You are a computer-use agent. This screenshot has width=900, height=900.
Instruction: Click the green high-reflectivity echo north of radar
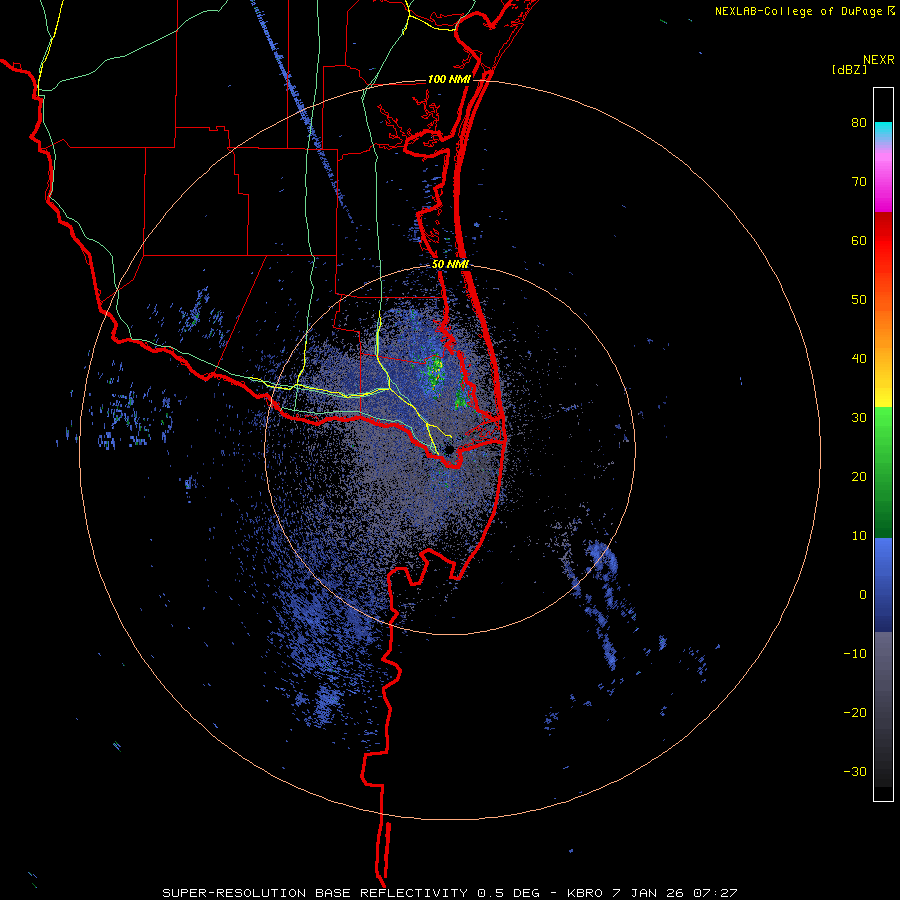point(435,370)
